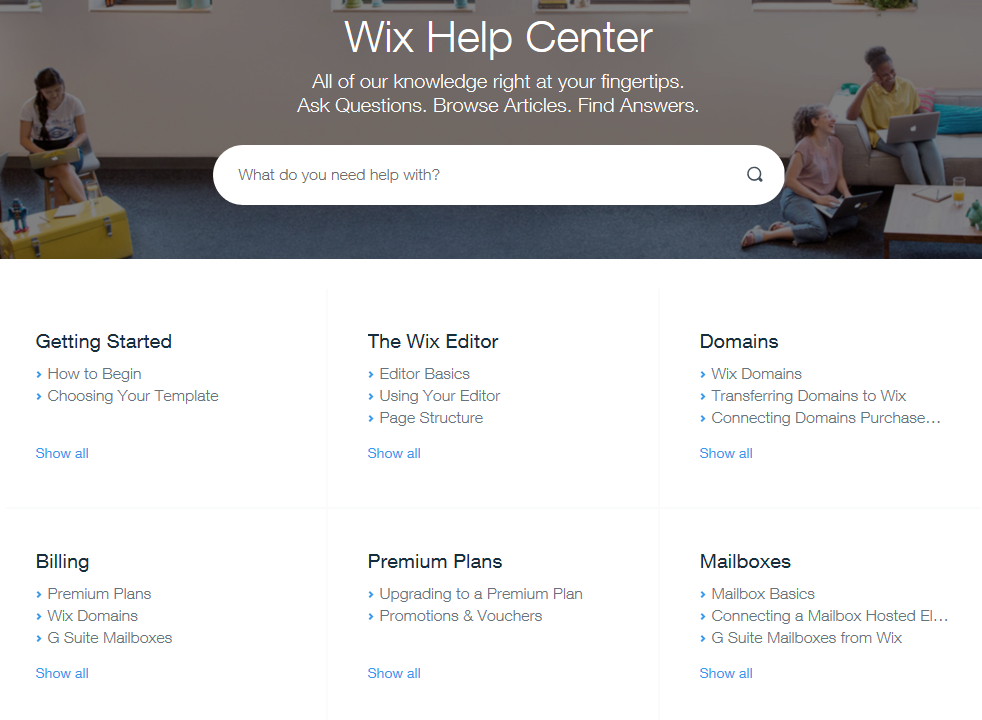Show all Mailboxes topics
The height and width of the screenshot is (720, 982).
726,673
